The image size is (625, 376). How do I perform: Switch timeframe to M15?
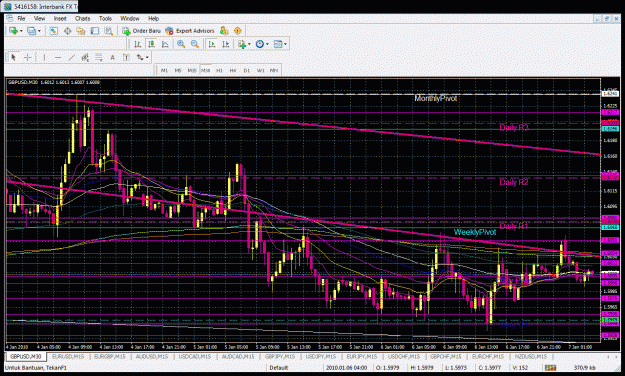[192, 71]
